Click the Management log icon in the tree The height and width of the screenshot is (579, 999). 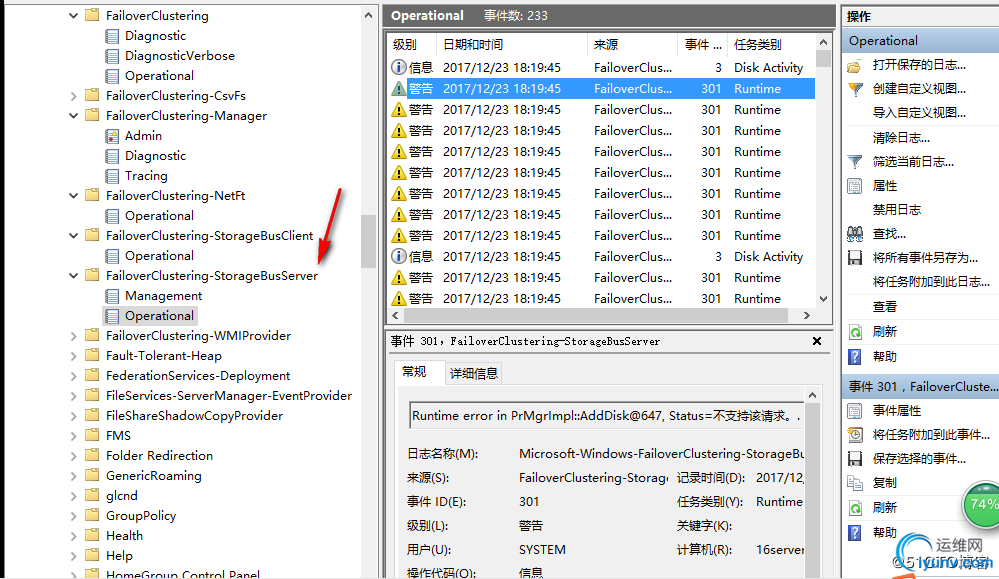click(x=112, y=296)
